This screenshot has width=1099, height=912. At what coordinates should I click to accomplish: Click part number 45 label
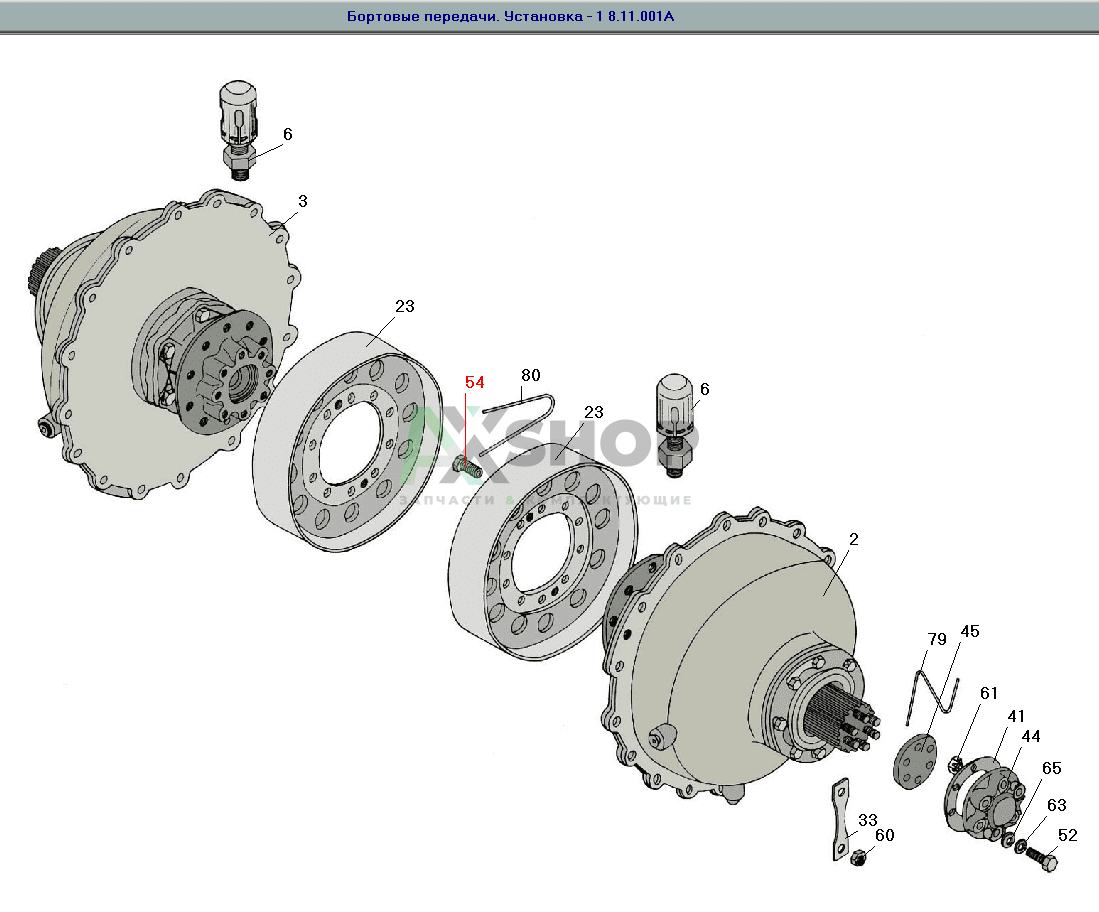tap(969, 631)
